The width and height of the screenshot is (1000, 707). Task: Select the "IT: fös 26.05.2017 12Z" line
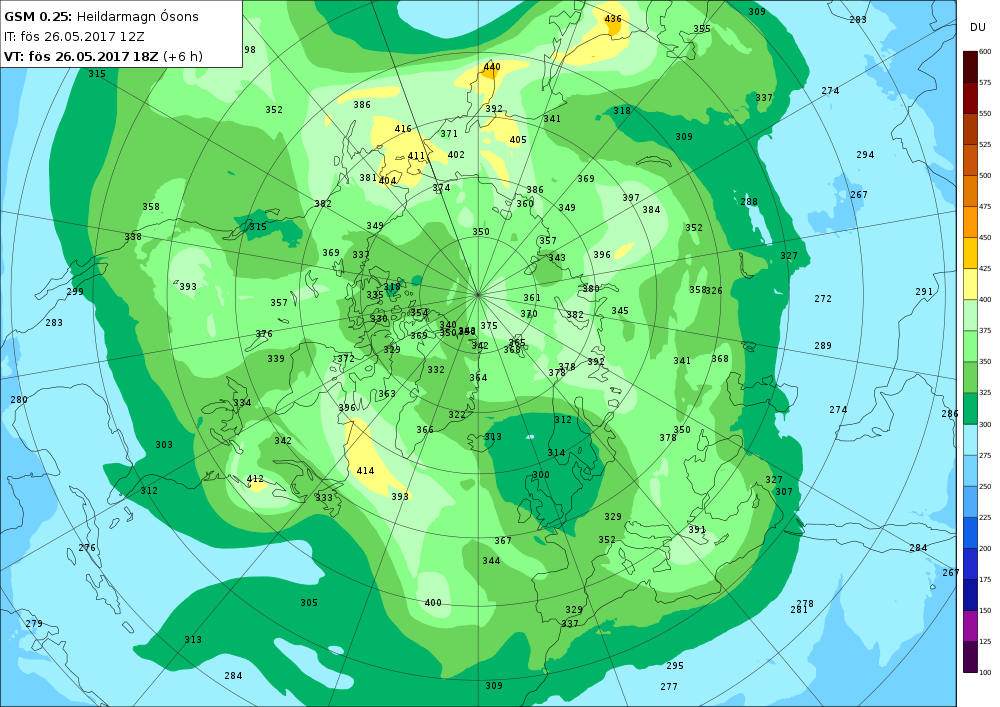74,36
